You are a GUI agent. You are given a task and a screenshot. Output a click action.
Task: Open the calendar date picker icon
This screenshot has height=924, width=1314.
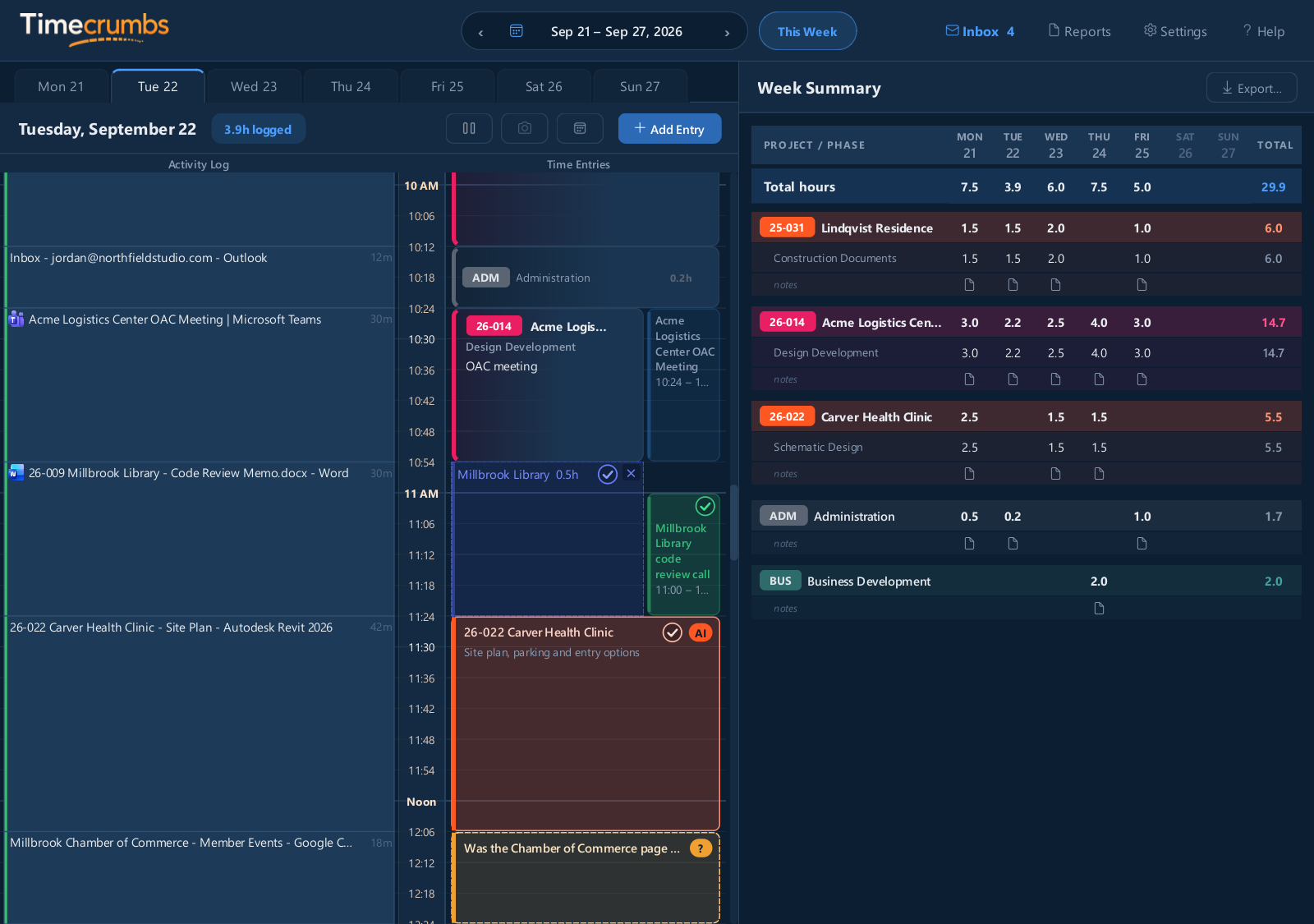(517, 31)
